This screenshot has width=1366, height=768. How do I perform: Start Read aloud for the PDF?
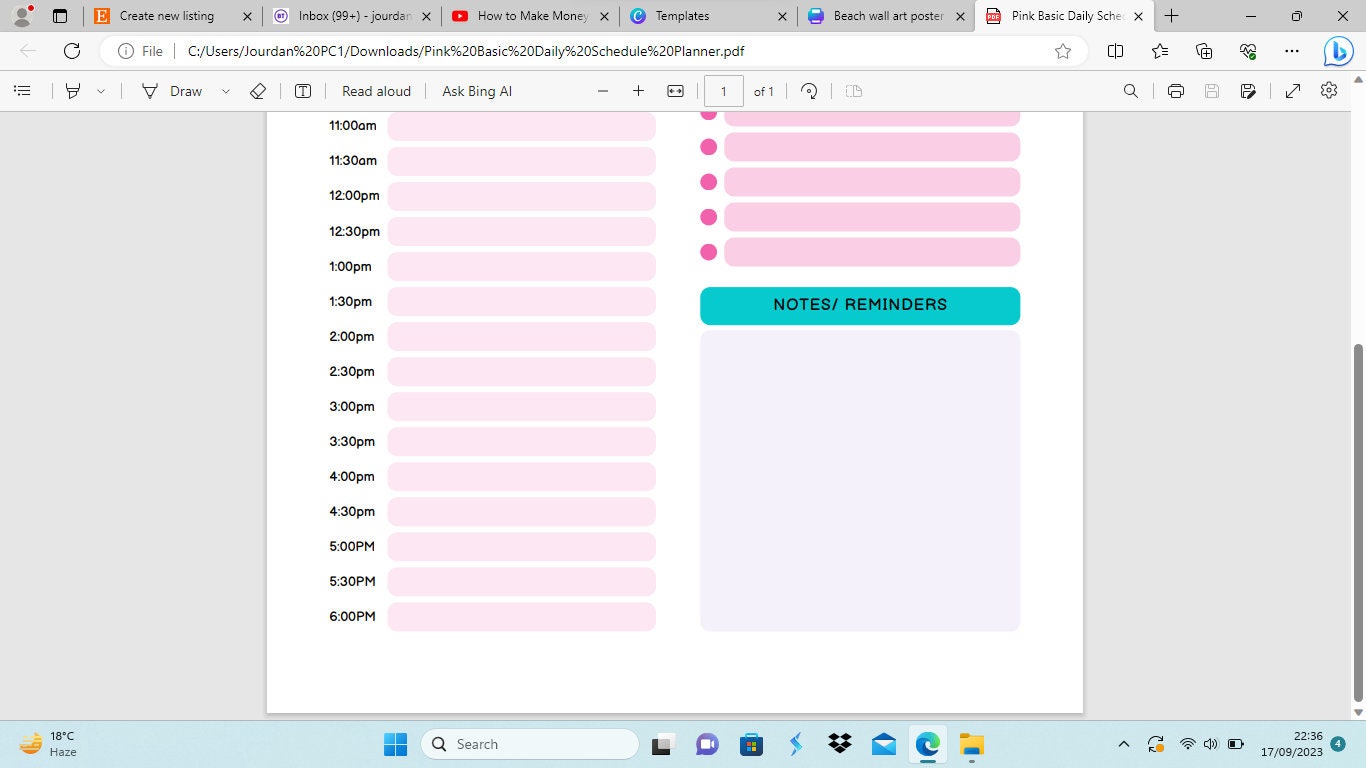[x=375, y=91]
